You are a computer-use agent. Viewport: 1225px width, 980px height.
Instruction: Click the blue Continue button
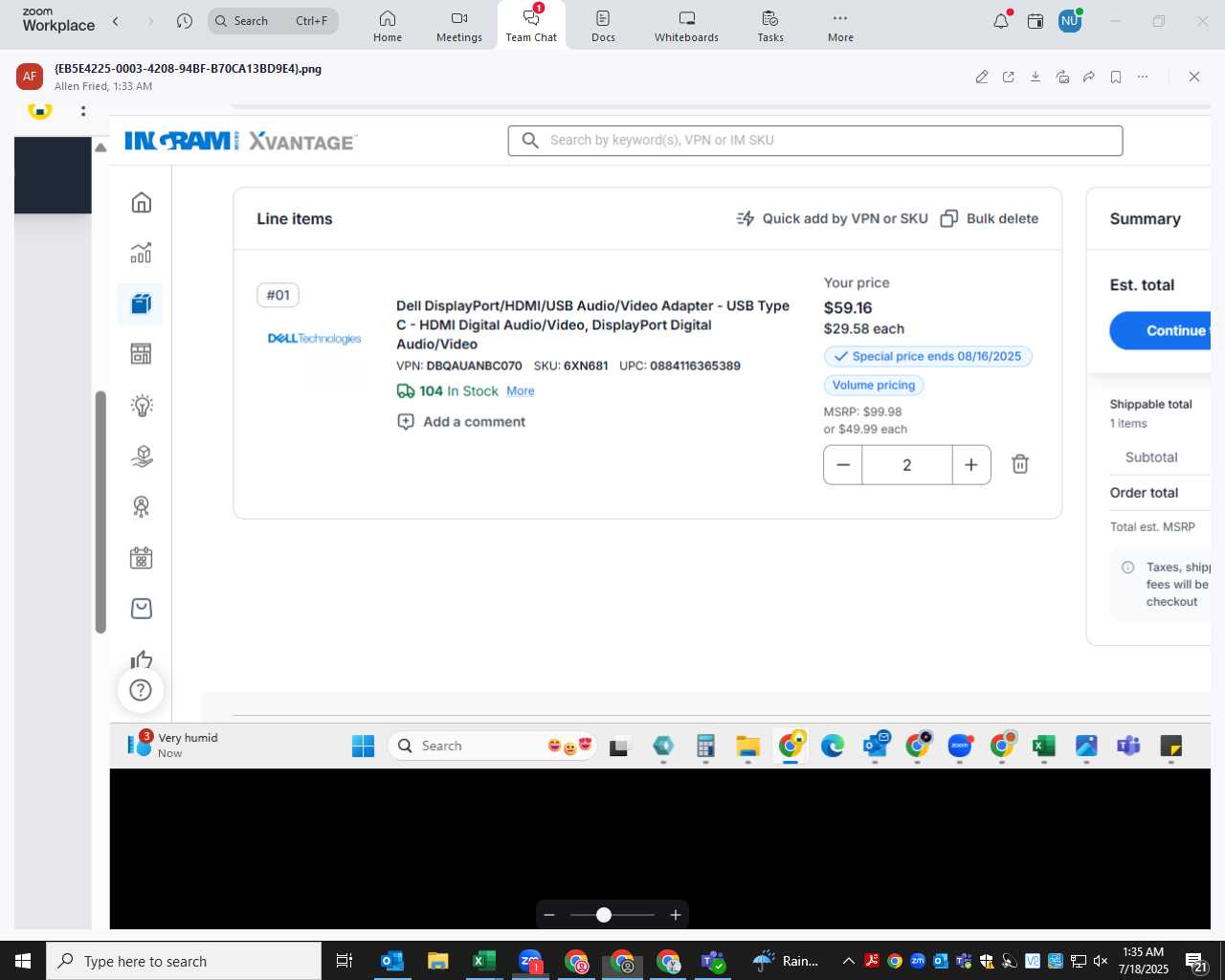click(1160, 330)
